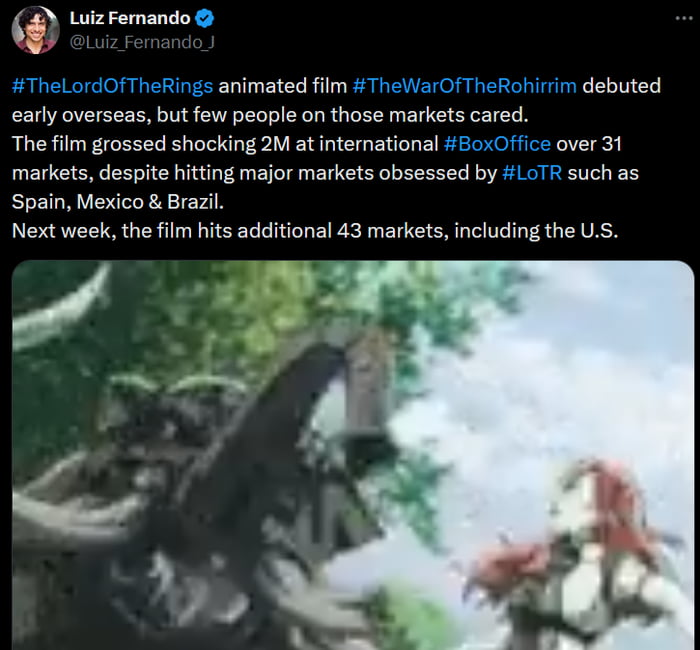Open the #TheLordOfTheRings hashtag

[x=112, y=86]
